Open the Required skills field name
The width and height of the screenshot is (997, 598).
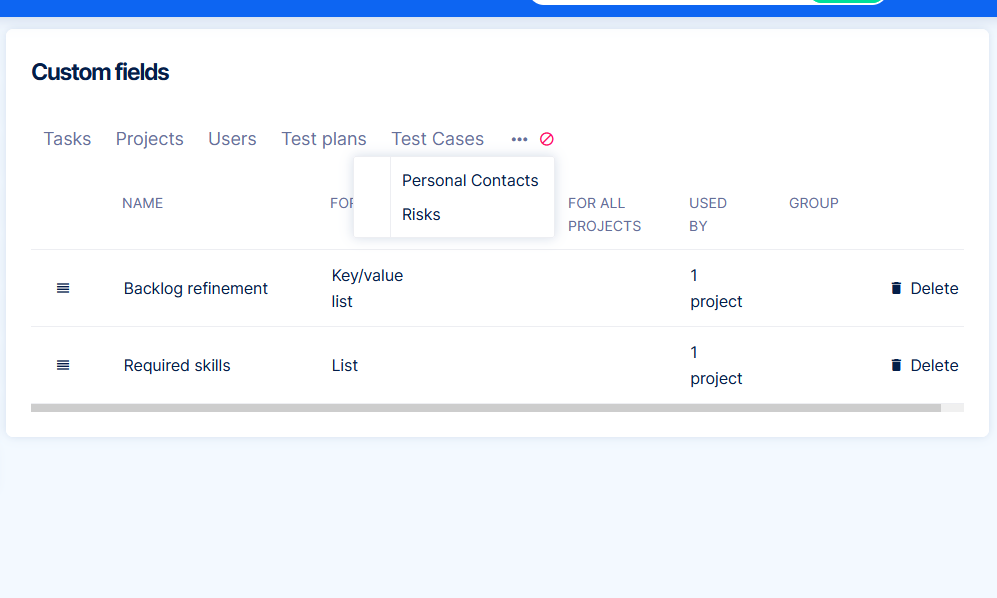[177, 365]
